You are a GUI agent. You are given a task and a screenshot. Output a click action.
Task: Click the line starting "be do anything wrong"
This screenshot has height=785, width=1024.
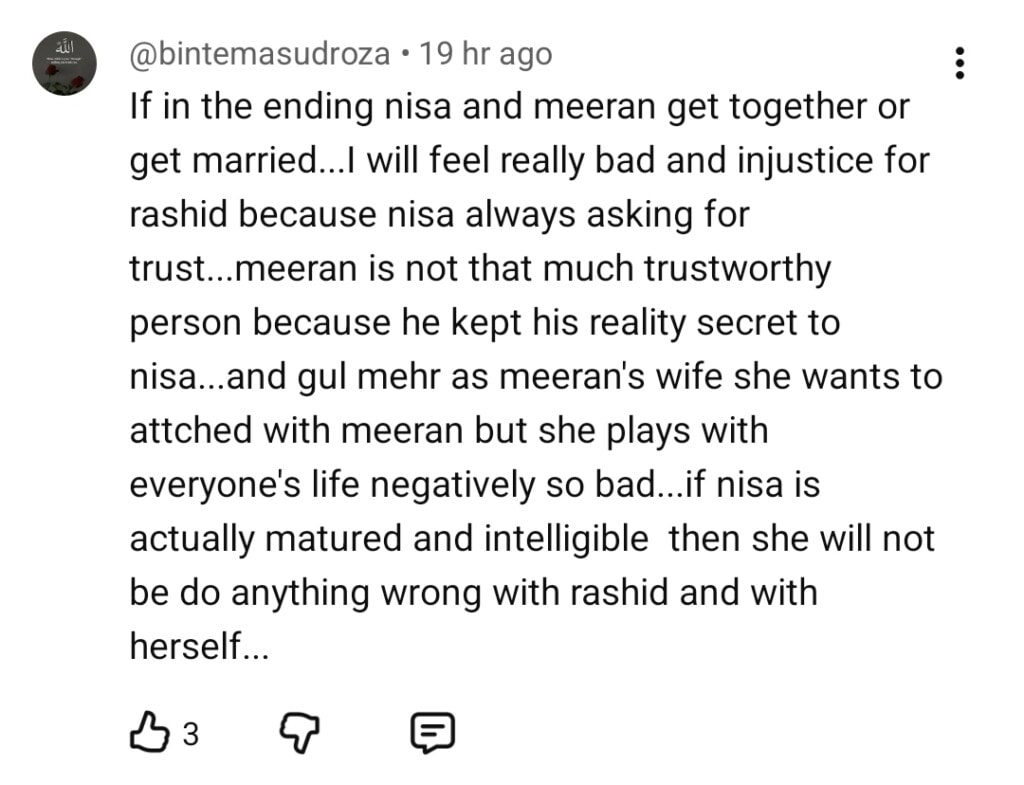(473, 593)
